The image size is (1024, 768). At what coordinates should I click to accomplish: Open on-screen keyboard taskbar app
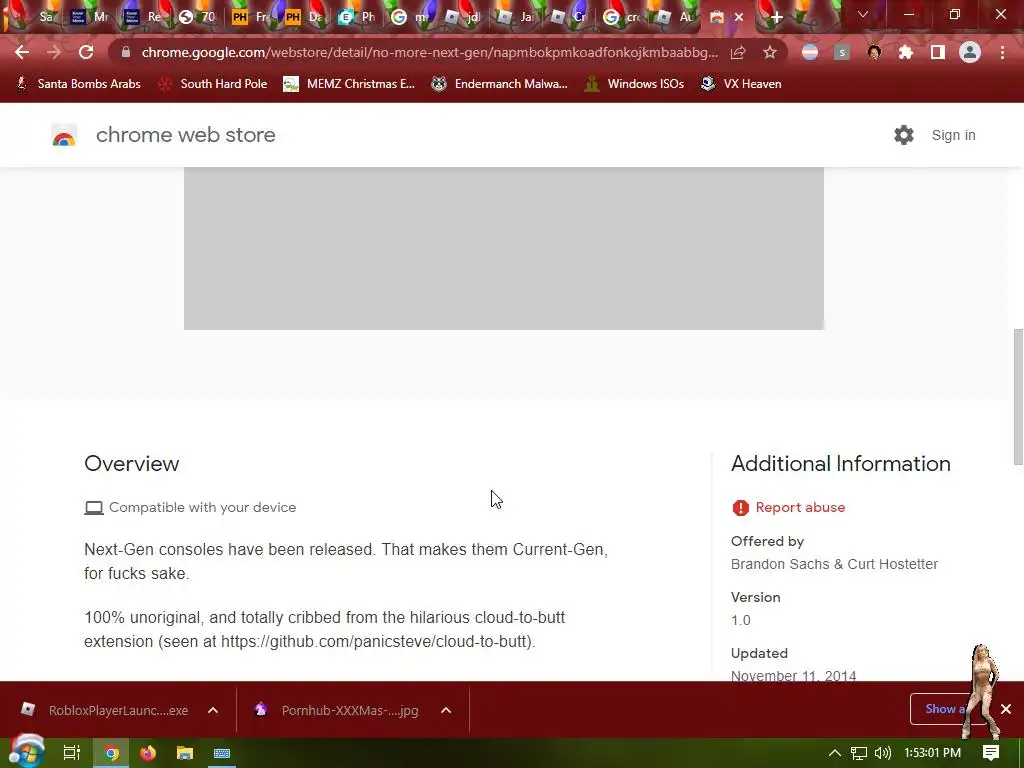tap(222, 753)
